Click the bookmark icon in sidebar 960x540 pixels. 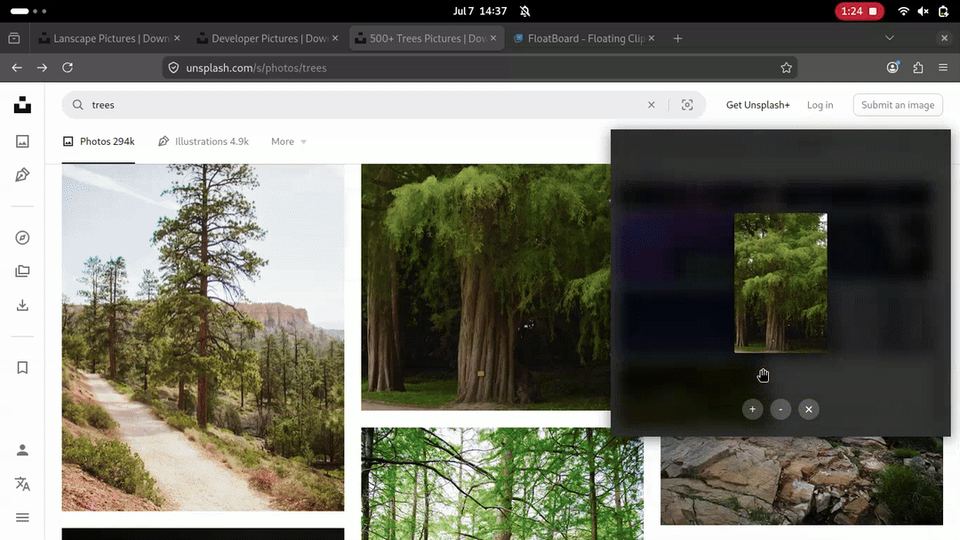(23, 367)
